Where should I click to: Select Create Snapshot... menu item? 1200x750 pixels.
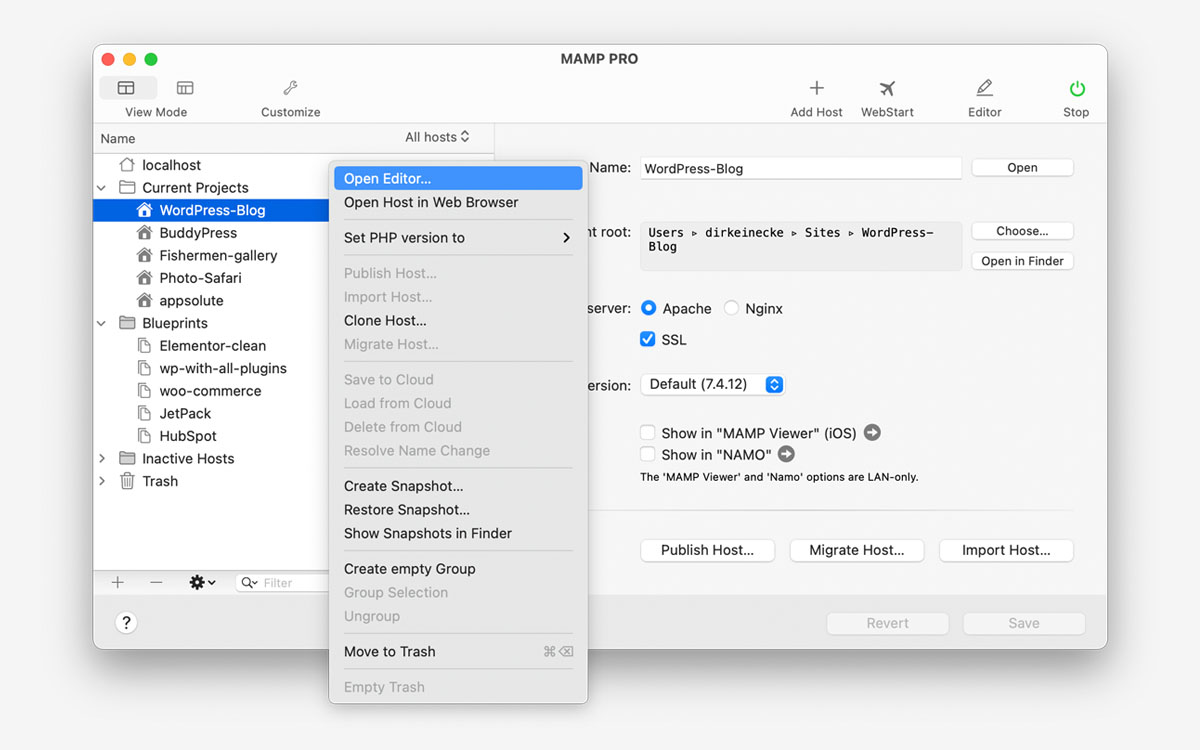pos(458,486)
